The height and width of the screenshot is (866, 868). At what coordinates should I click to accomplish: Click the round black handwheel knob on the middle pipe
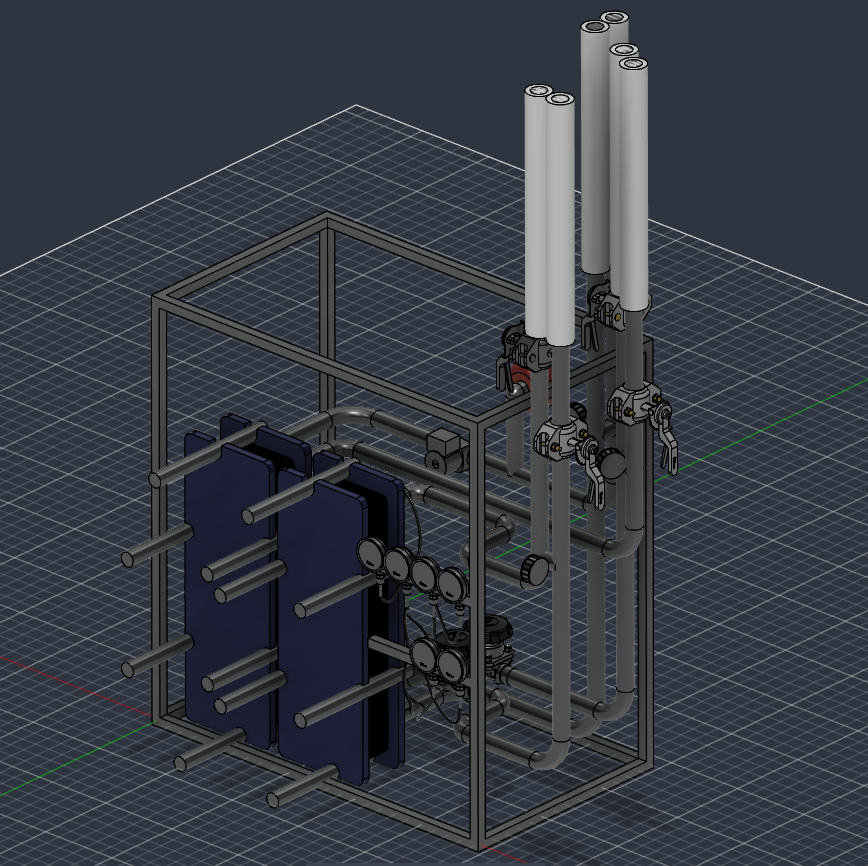coord(535,571)
